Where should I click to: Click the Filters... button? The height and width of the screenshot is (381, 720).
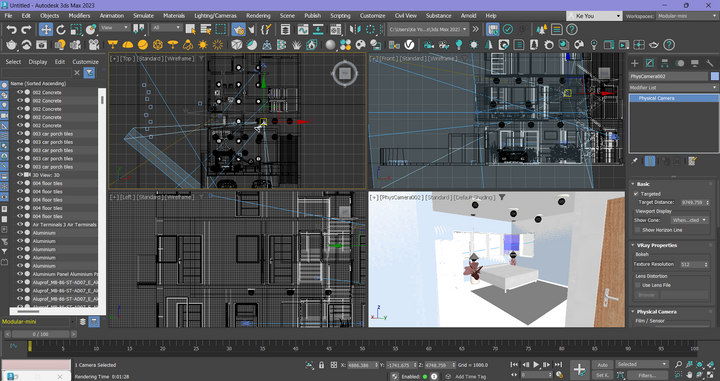pos(647,375)
